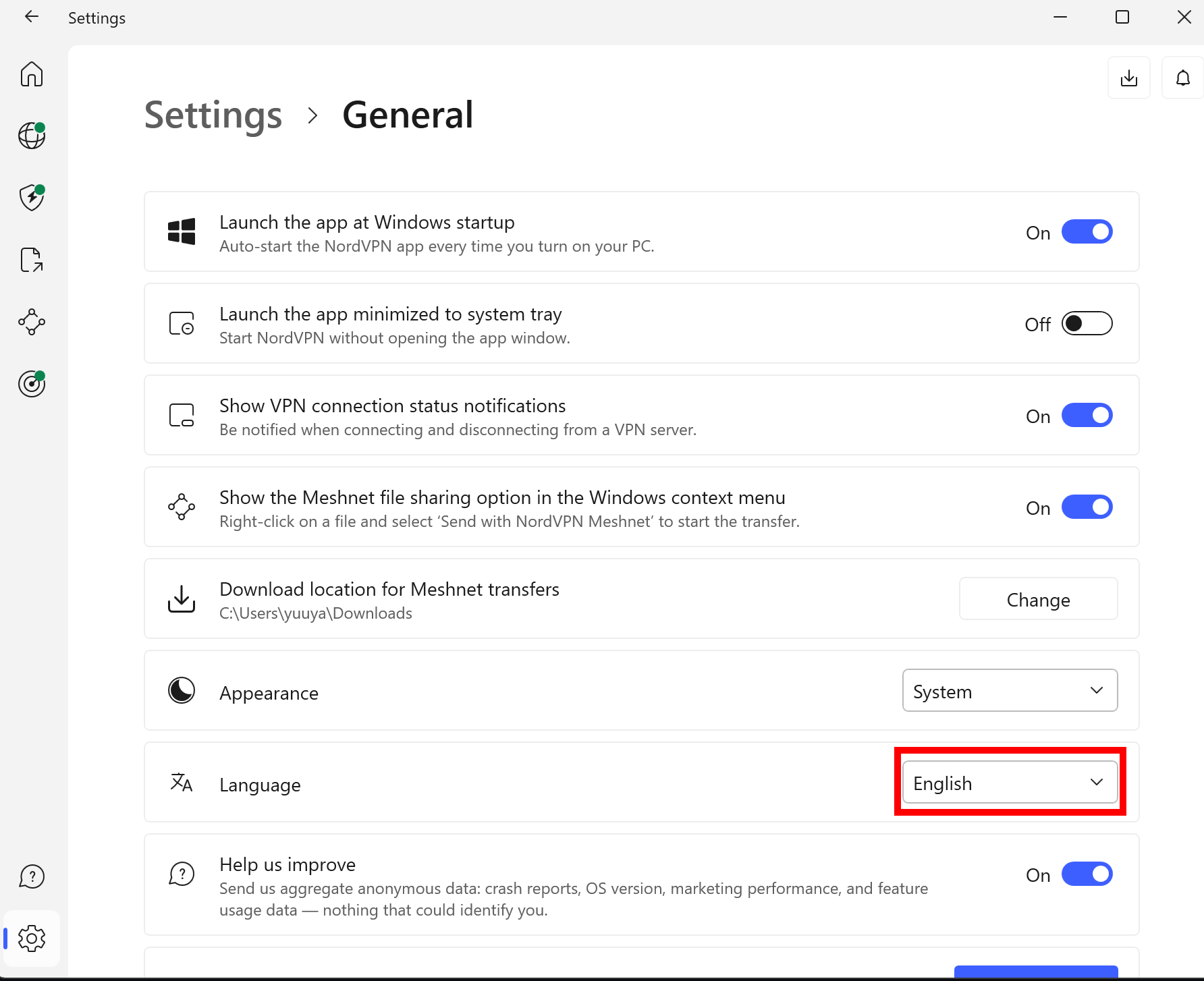The height and width of the screenshot is (981, 1204).
Task: Click 'Launch the app at Windows startup' title
Action: coord(367,222)
